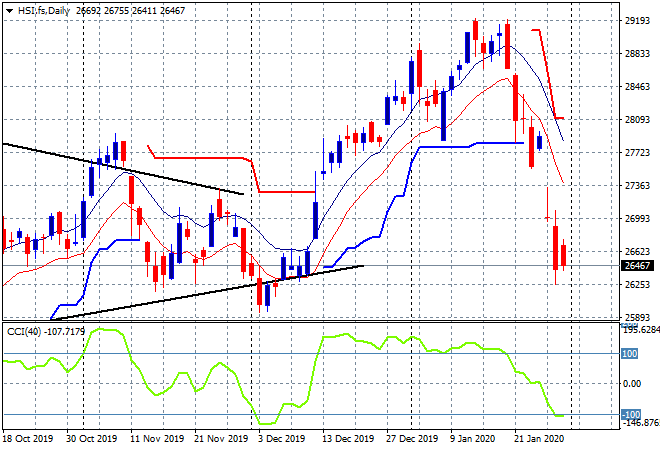The height and width of the screenshot is (450, 660).
Task: Click price axis label 28093
Action: (637, 120)
